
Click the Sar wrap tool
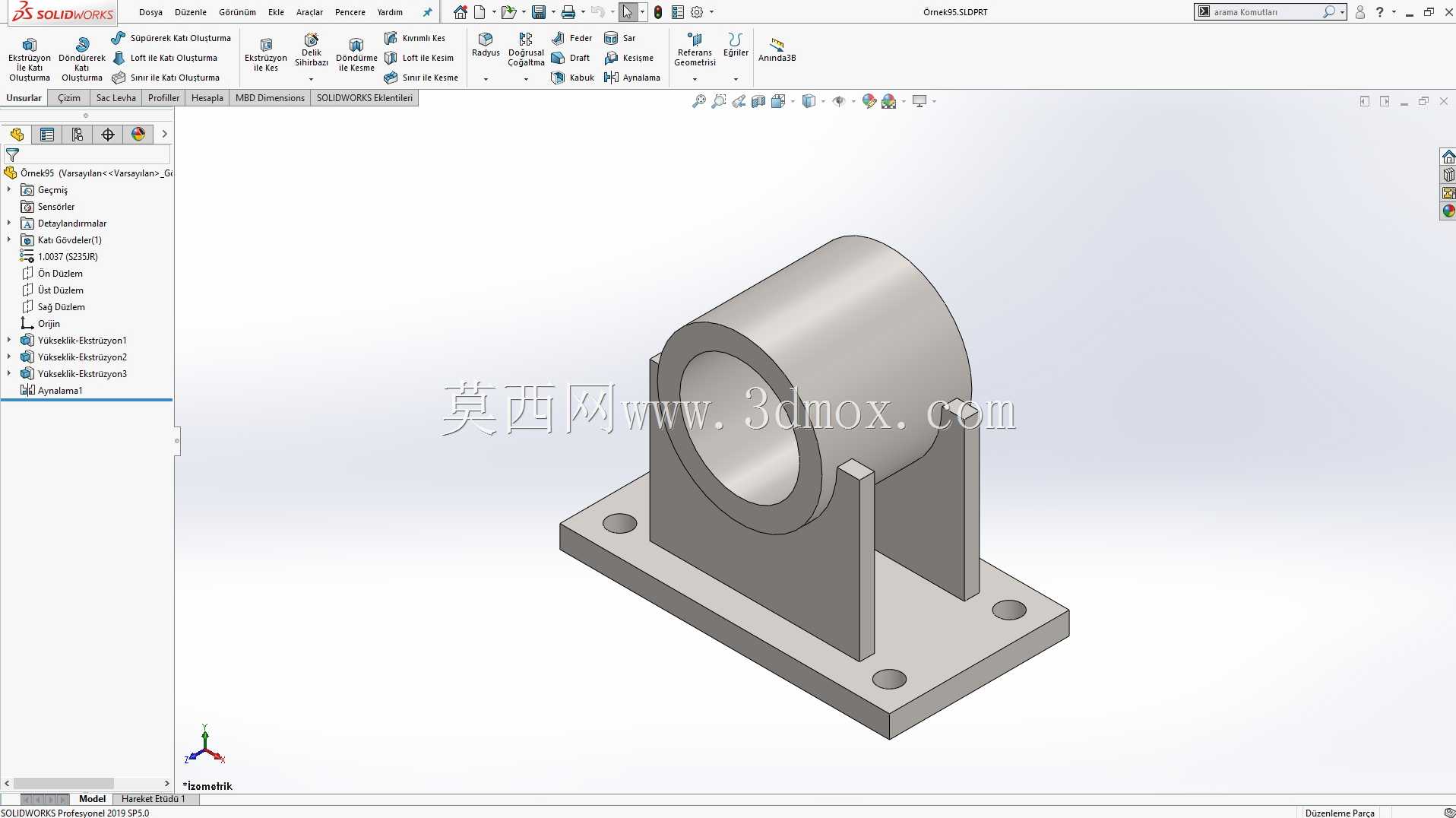[620, 38]
